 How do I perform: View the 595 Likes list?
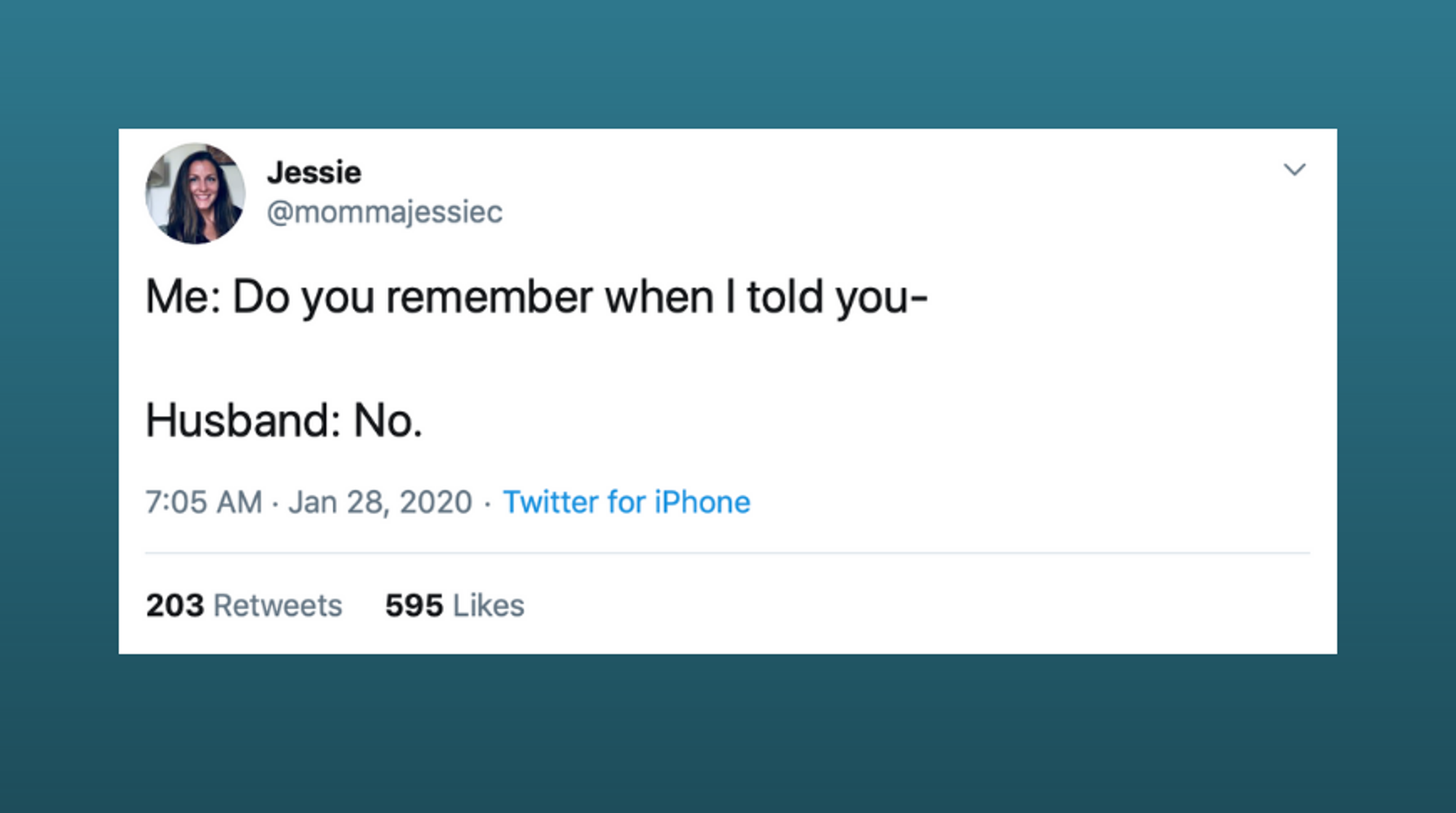(454, 606)
